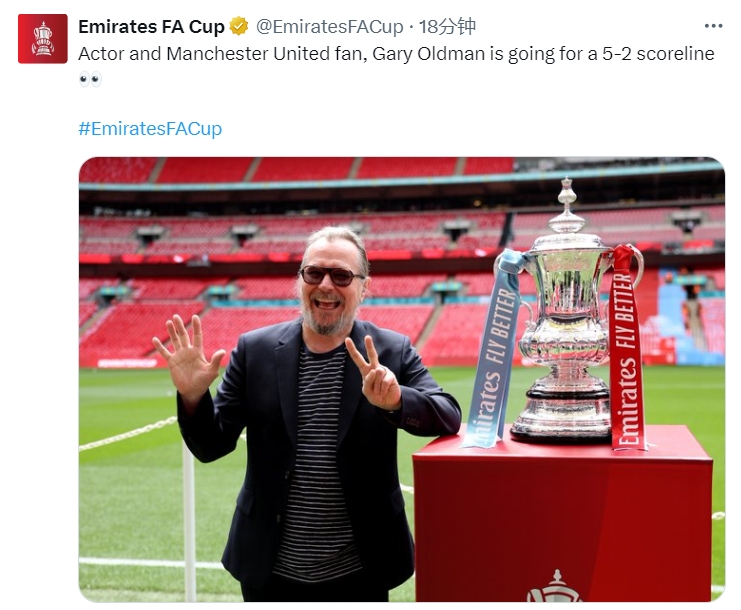Image resolution: width=741 pixels, height=610 pixels.
Task: Open the attached Wembley stadium photo
Action: 402,379
